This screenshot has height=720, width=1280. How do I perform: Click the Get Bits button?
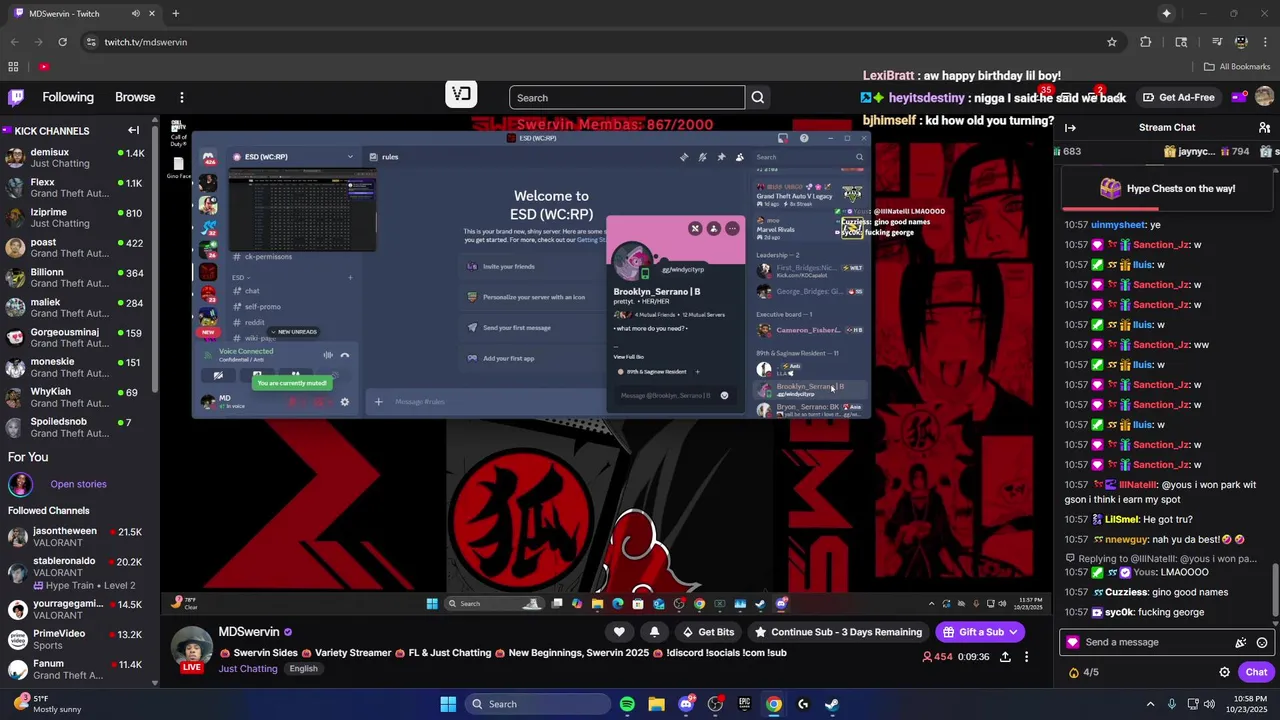tap(708, 632)
